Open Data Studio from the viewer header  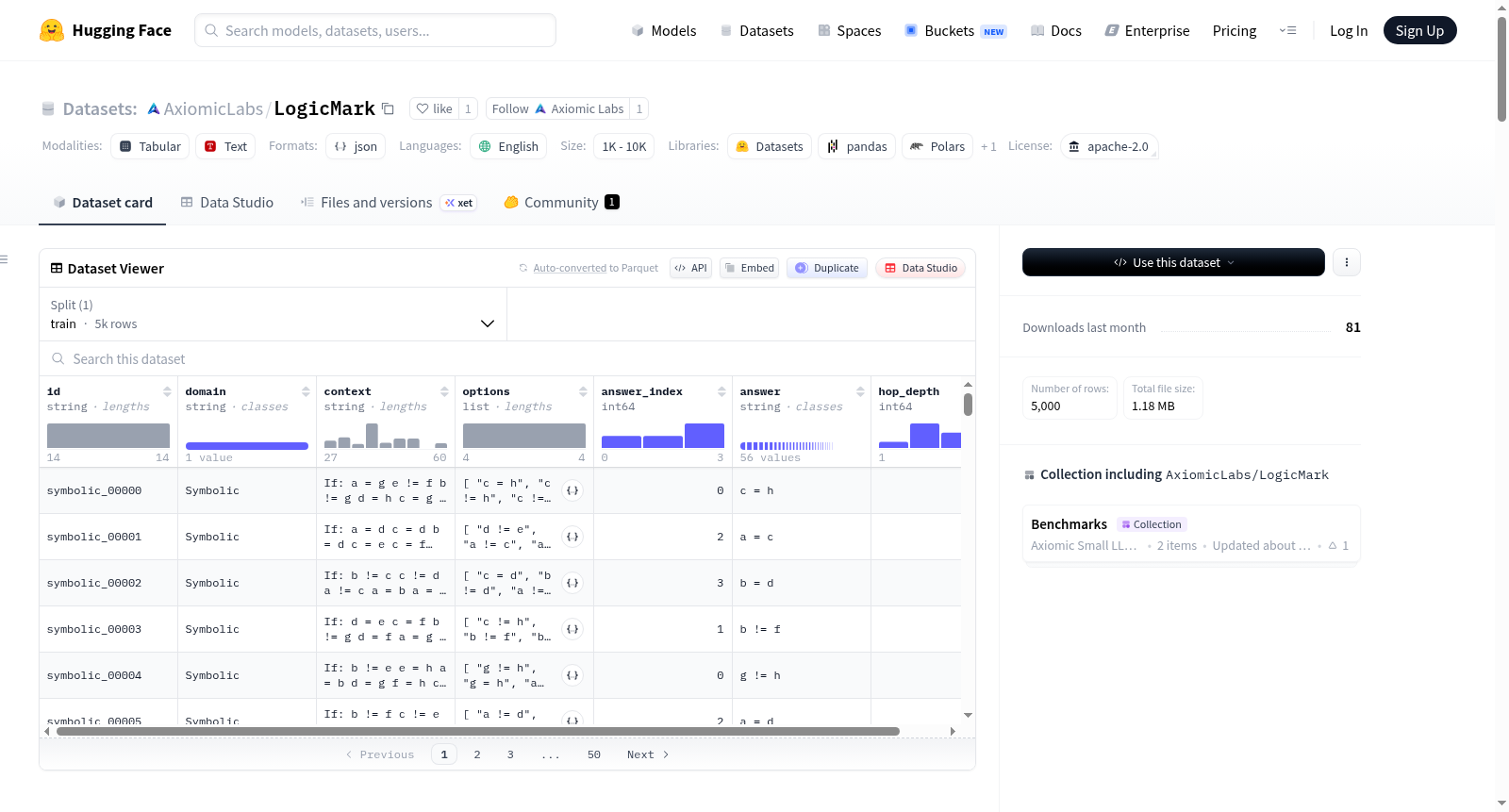coord(920,268)
